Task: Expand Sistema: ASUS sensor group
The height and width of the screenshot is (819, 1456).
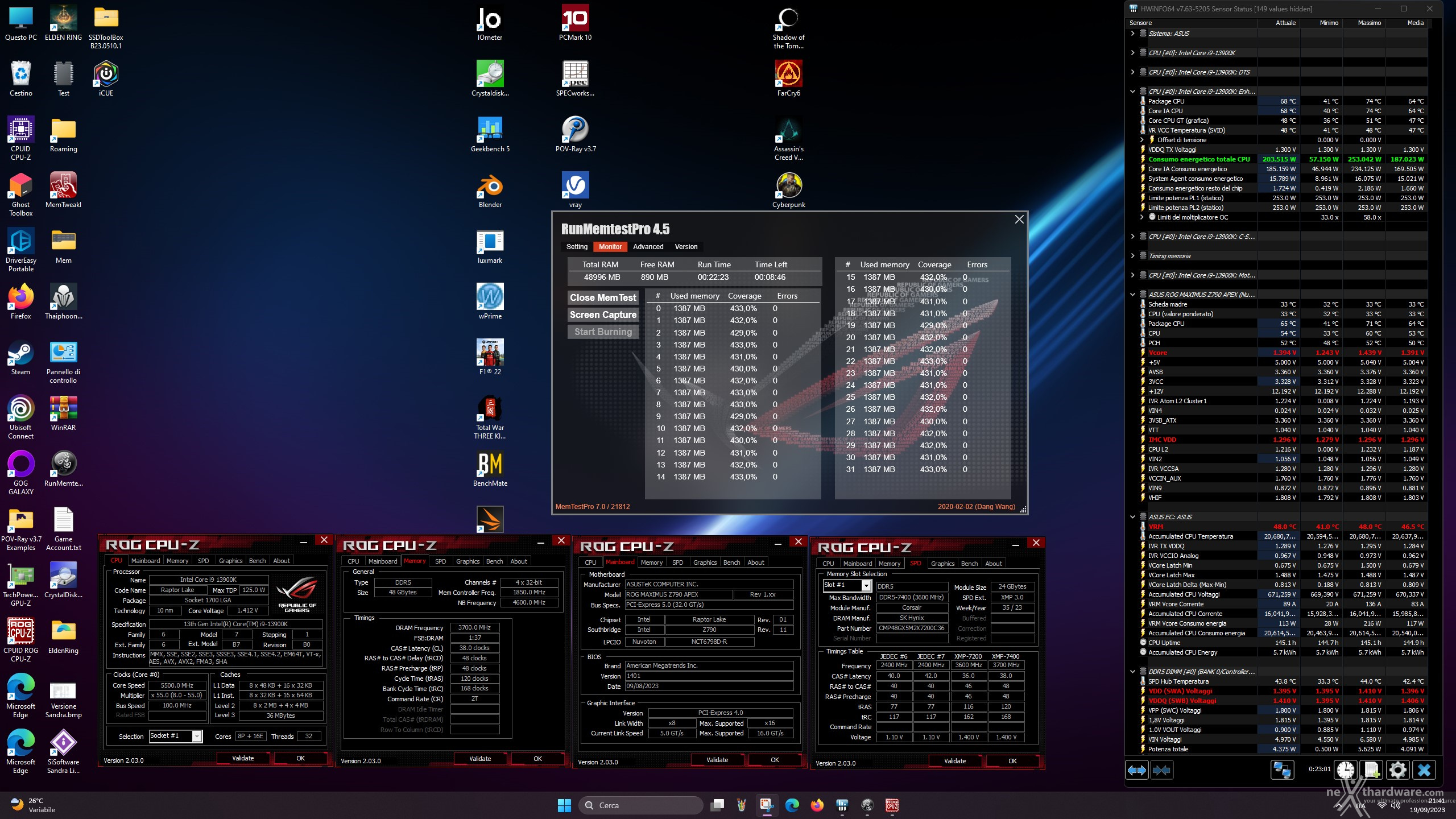Action: tap(1132, 34)
